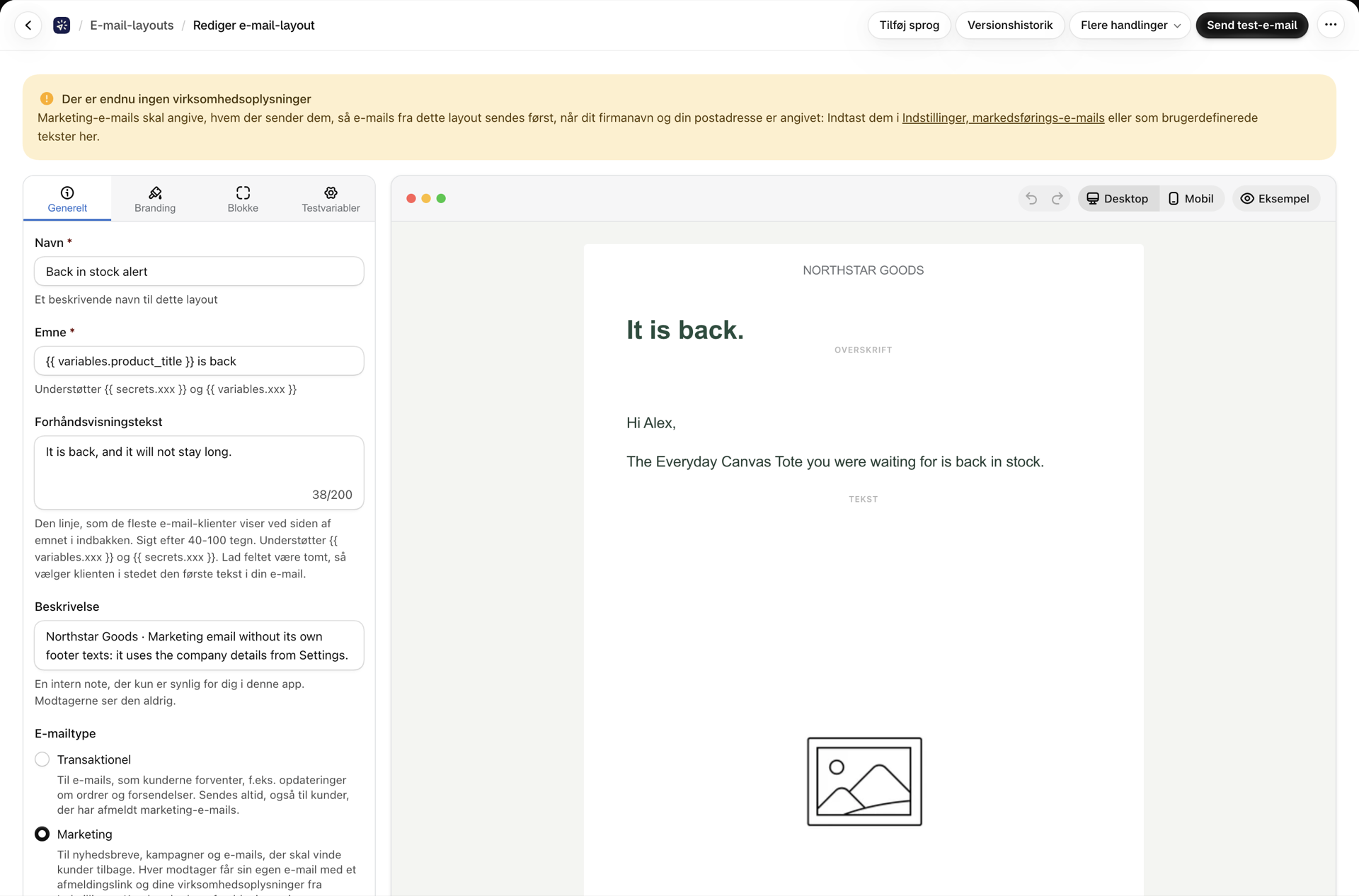The width and height of the screenshot is (1359, 896).
Task: Click the NORTHSTAR GOODS header text
Action: click(x=863, y=270)
